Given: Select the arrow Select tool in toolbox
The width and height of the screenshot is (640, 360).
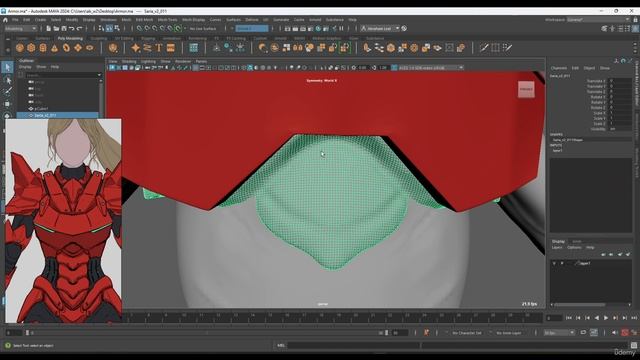Looking at the screenshot, I should pos(7,67).
